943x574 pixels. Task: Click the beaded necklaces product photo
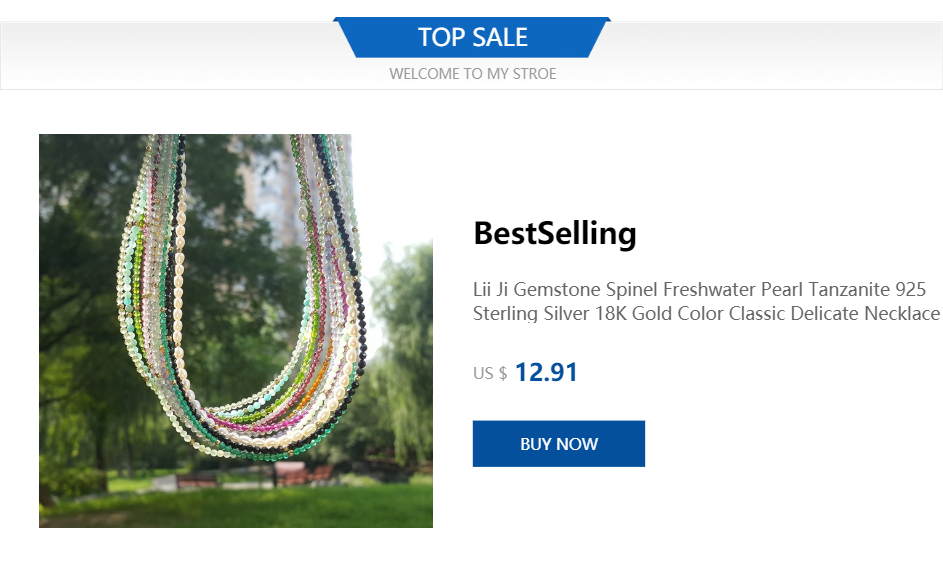pos(235,330)
